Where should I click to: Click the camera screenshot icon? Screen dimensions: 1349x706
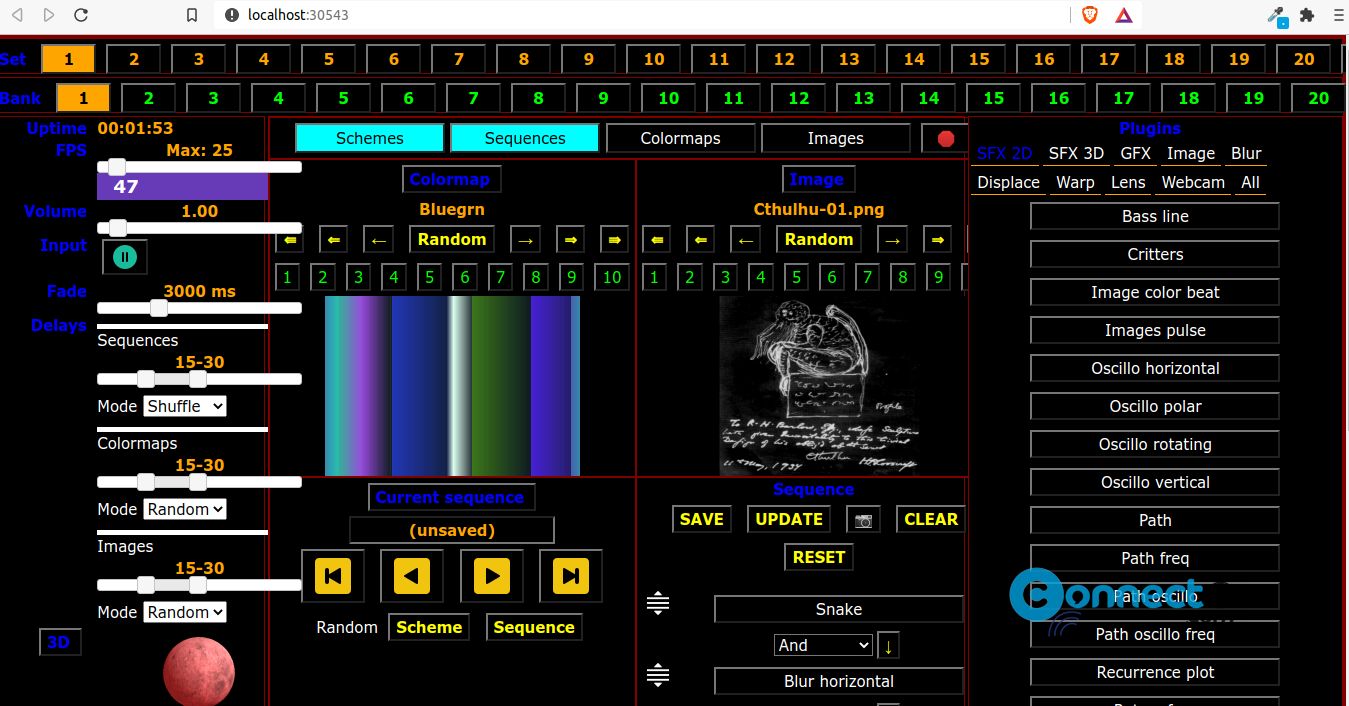pos(863,520)
